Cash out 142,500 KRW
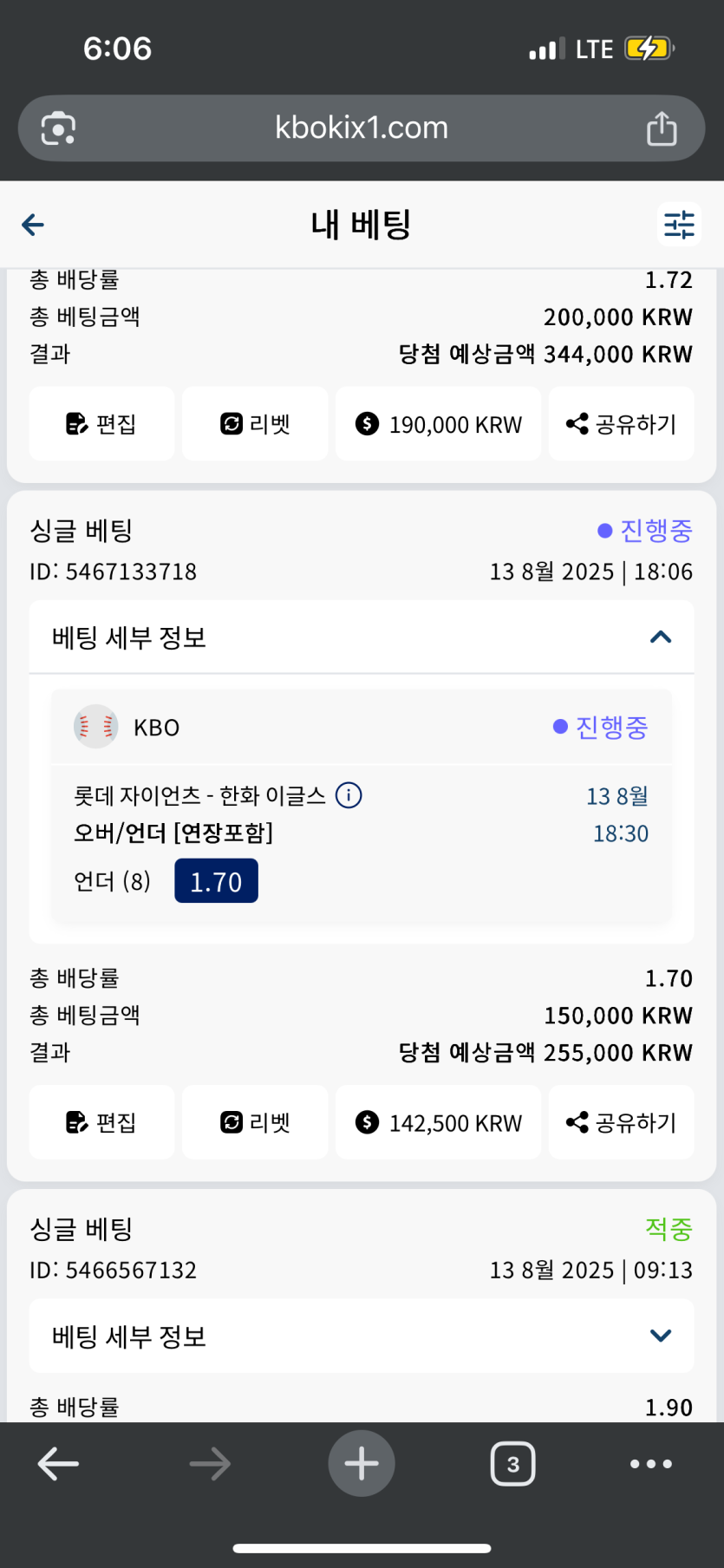The width and height of the screenshot is (724, 1568). pyautogui.click(x=438, y=1122)
